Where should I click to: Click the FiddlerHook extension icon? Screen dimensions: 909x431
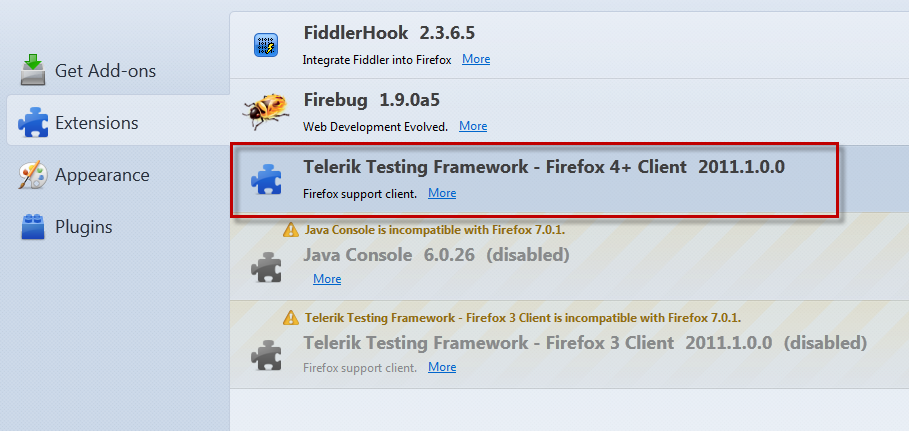[x=266, y=45]
